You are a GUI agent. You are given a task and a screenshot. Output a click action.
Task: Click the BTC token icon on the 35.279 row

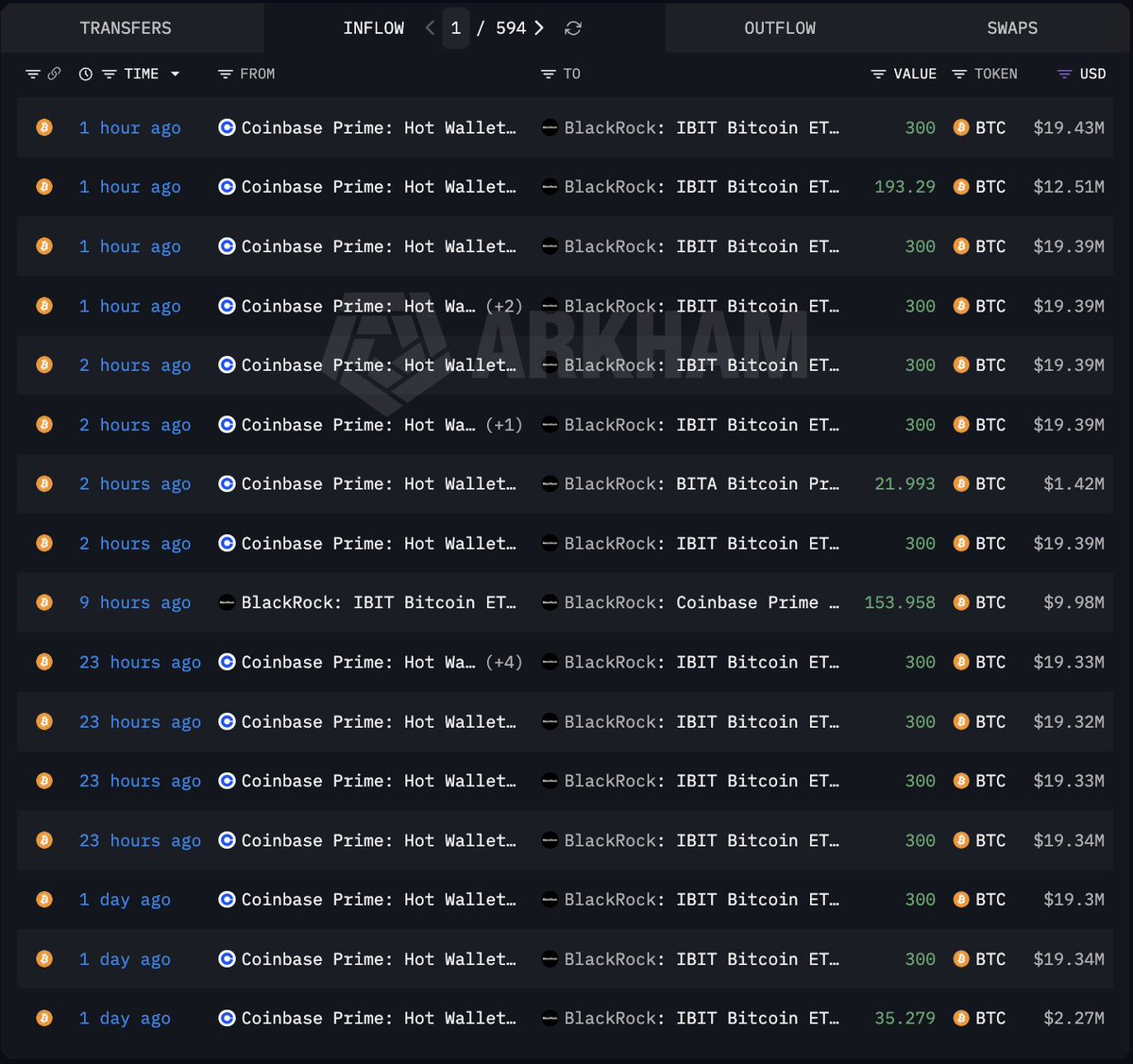tap(961, 1018)
